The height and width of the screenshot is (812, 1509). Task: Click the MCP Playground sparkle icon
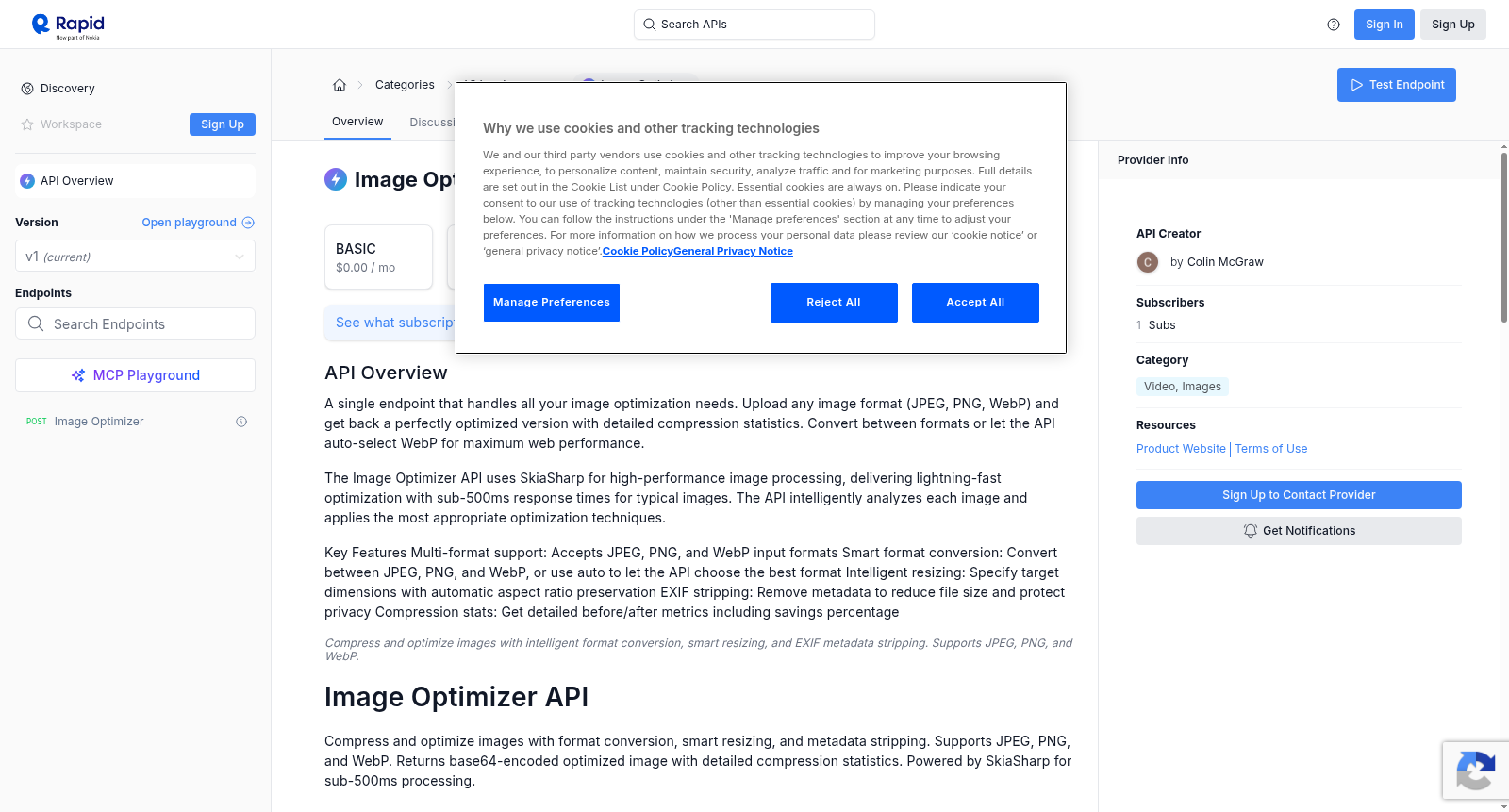tap(78, 375)
